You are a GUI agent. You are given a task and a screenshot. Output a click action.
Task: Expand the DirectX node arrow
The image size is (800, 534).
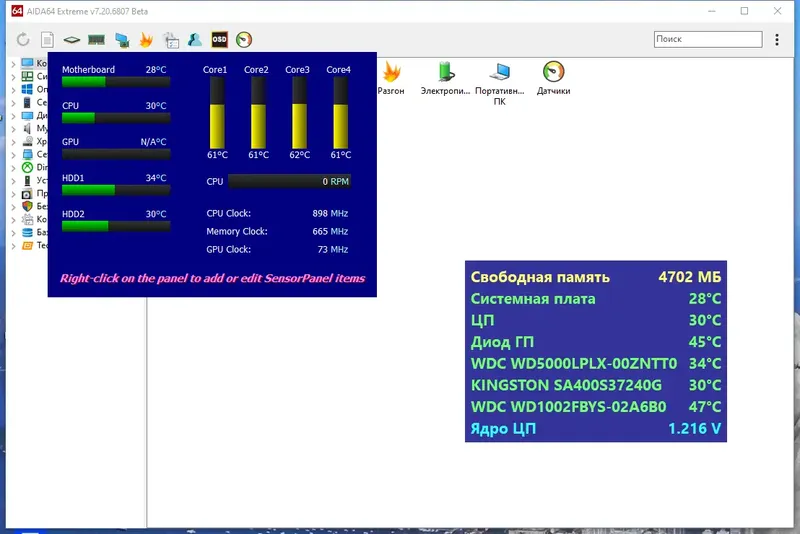tap(13, 168)
